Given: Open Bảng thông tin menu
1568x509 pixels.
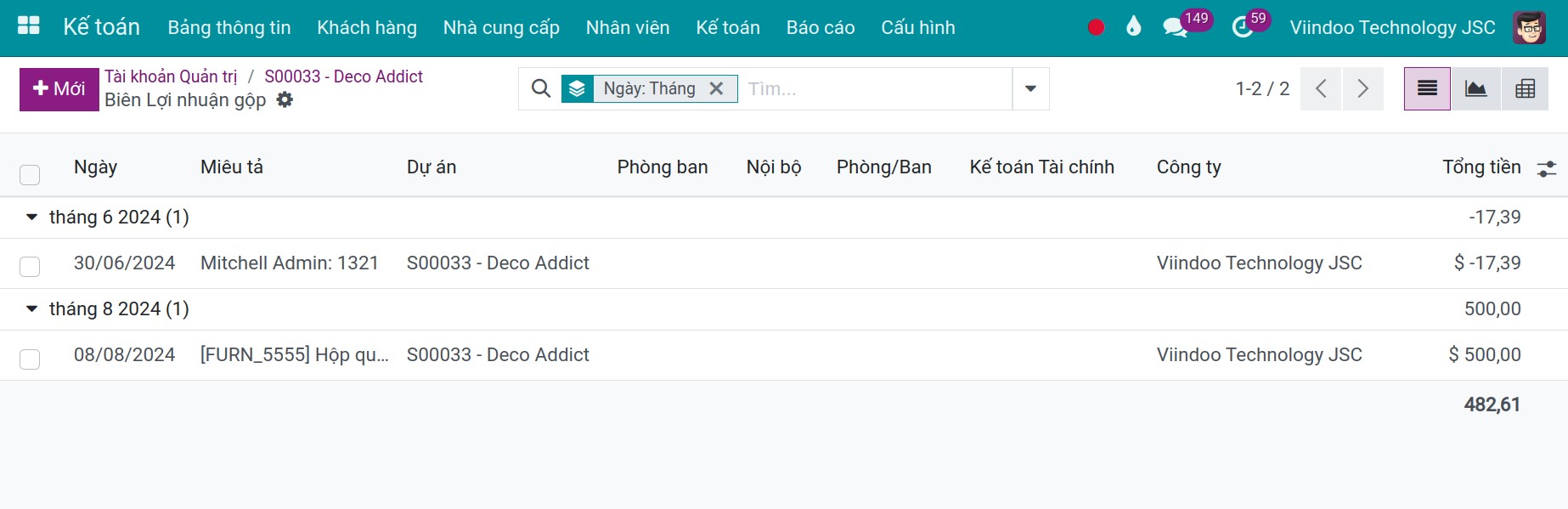Looking at the screenshot, I should [229, 27].
